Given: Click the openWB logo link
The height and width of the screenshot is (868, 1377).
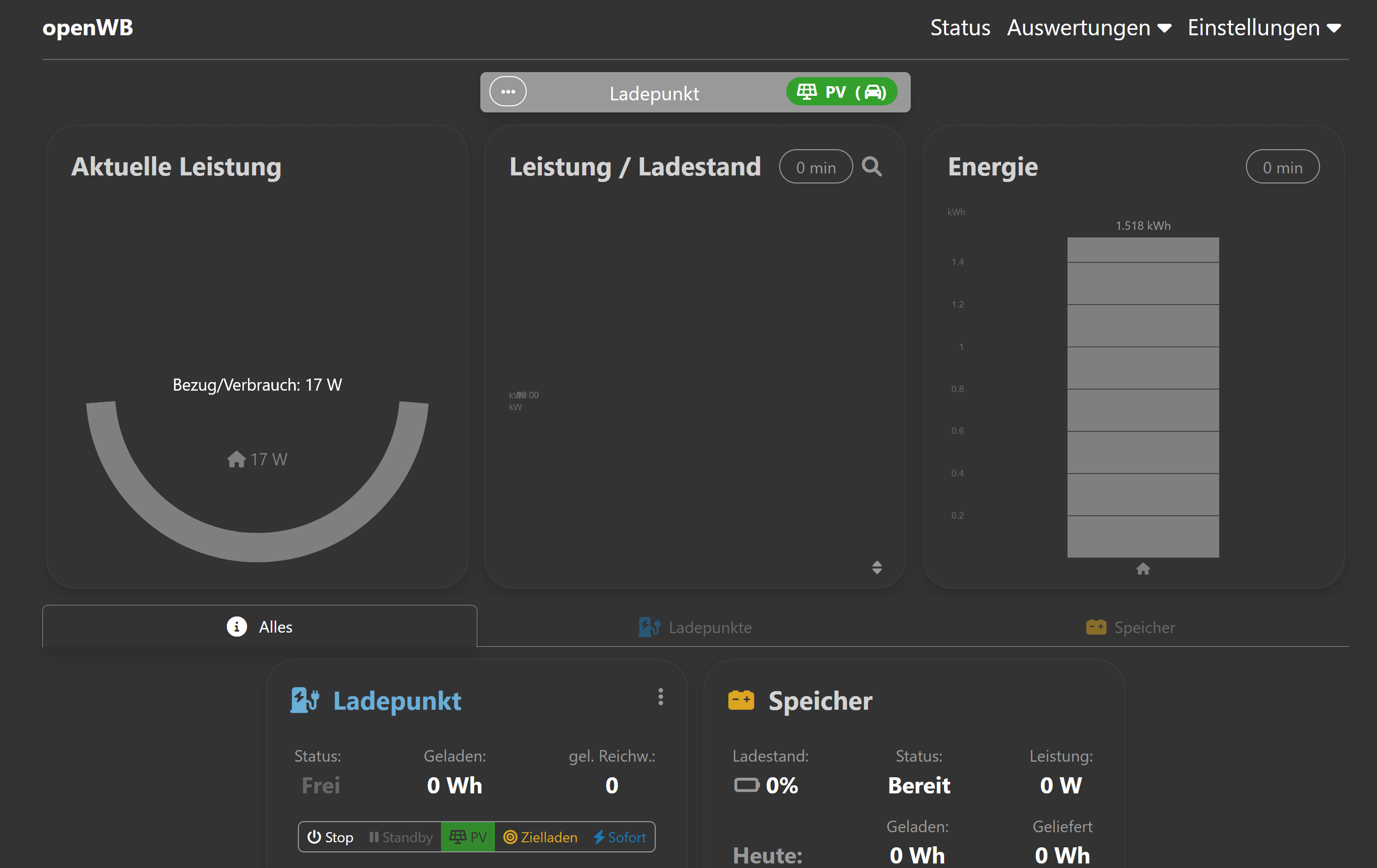Looking at the screenshot, I should pos(88,27).
